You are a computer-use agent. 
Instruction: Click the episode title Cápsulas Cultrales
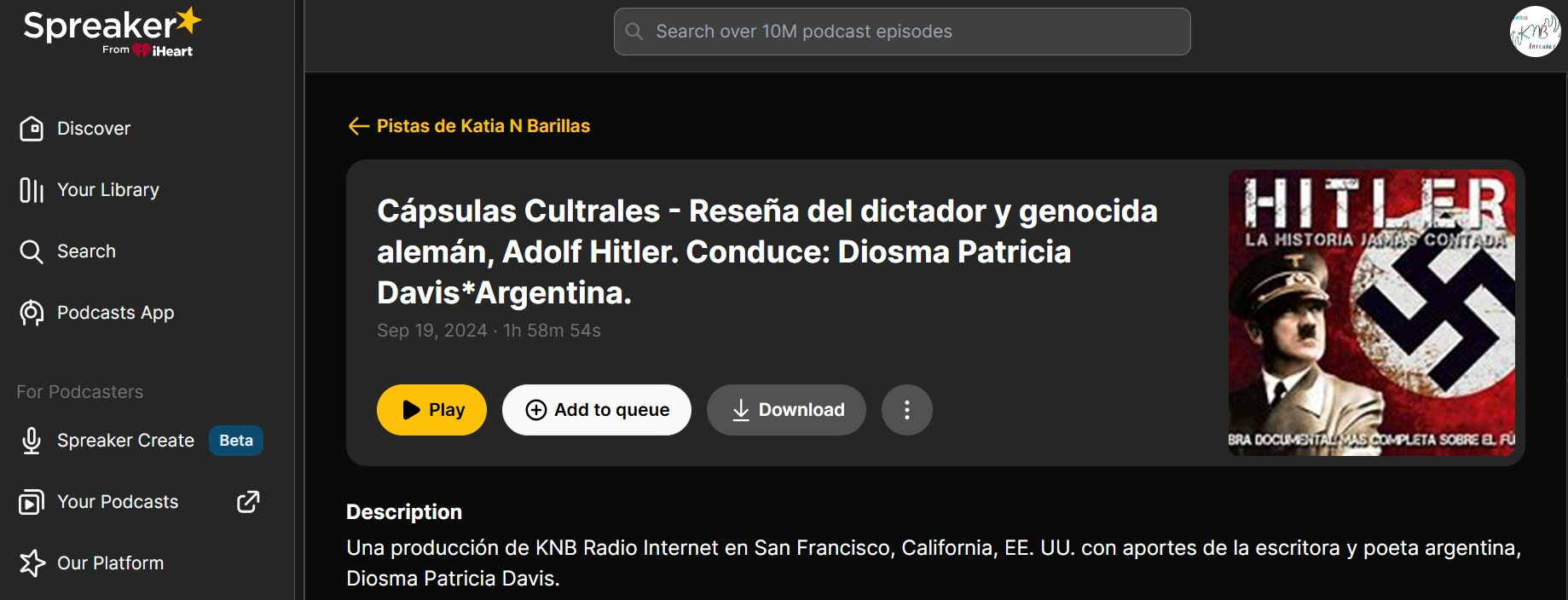(767, 251)
